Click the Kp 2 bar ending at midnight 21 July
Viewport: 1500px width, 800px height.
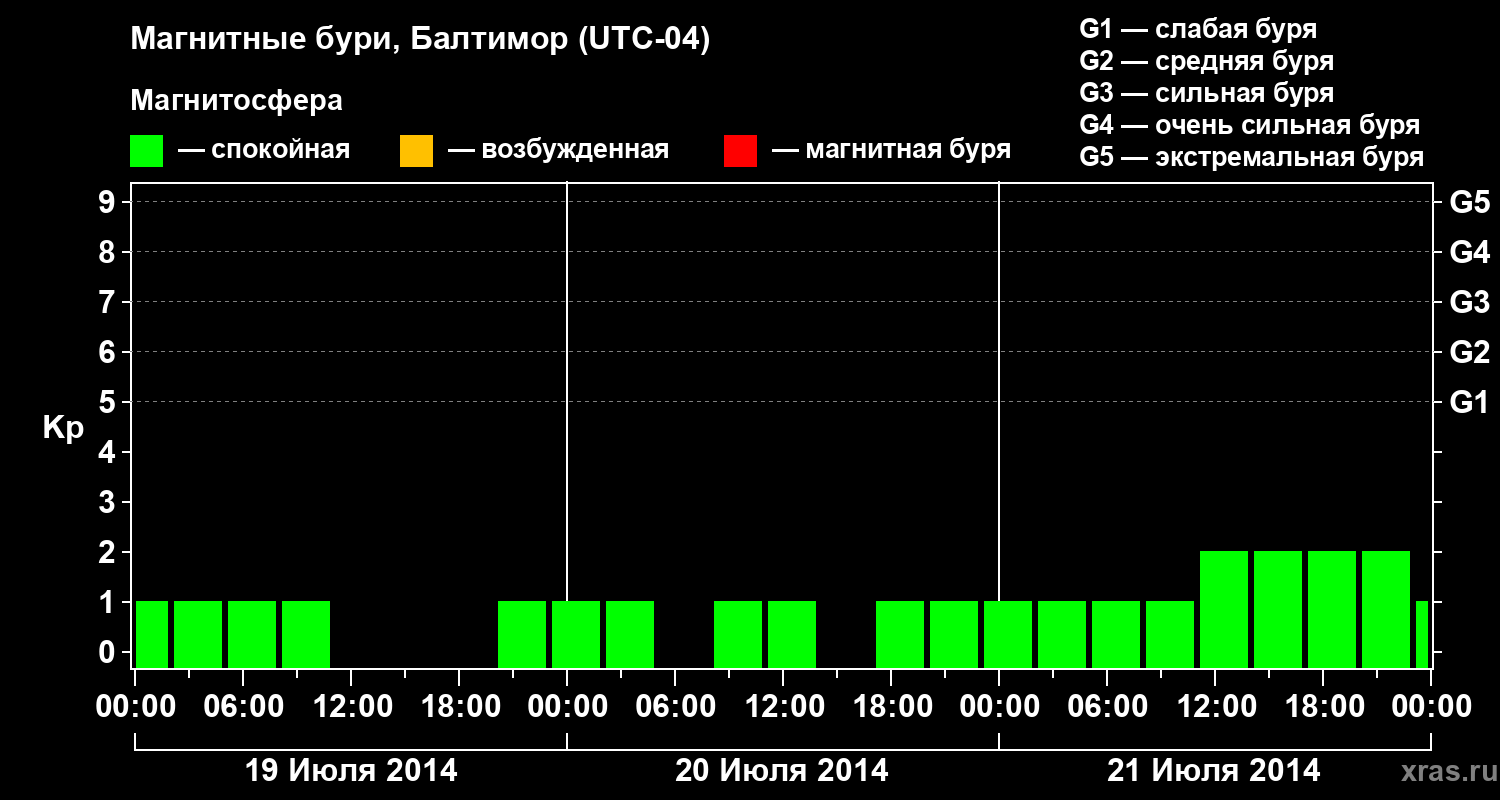click(x=1386, y=609)
